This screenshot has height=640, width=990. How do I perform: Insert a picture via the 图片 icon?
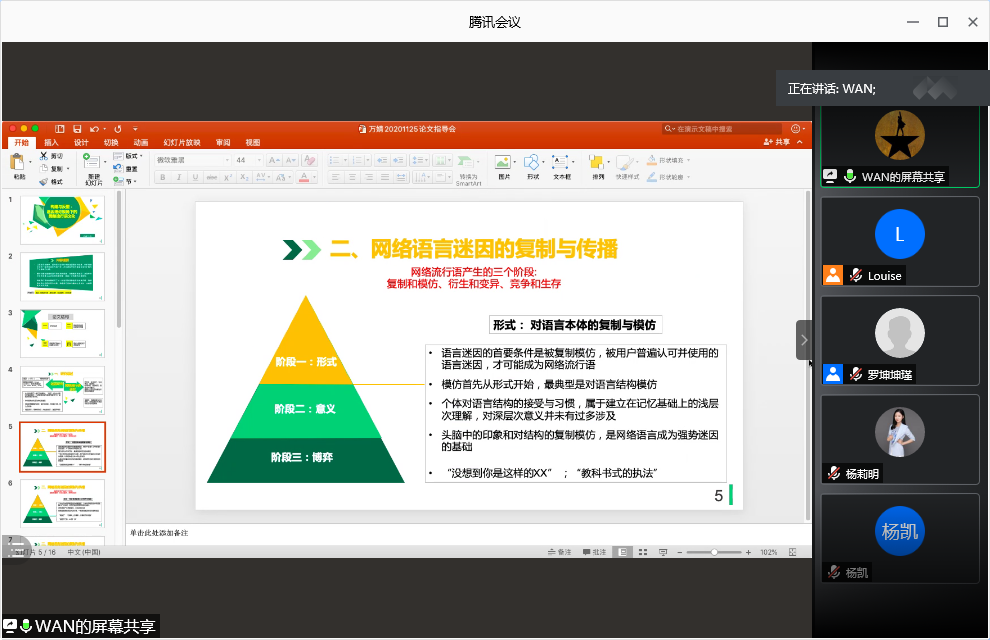tap(503, 163)
